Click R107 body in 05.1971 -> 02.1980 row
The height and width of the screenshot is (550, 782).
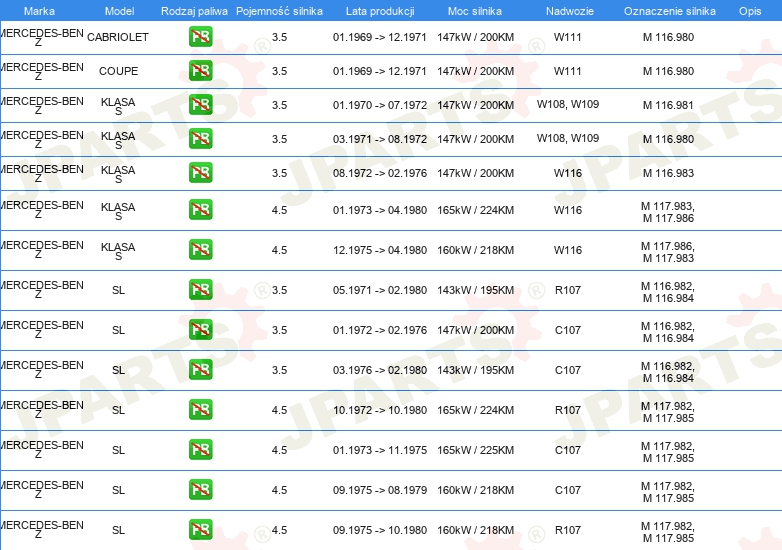click(x=568, y=290)
